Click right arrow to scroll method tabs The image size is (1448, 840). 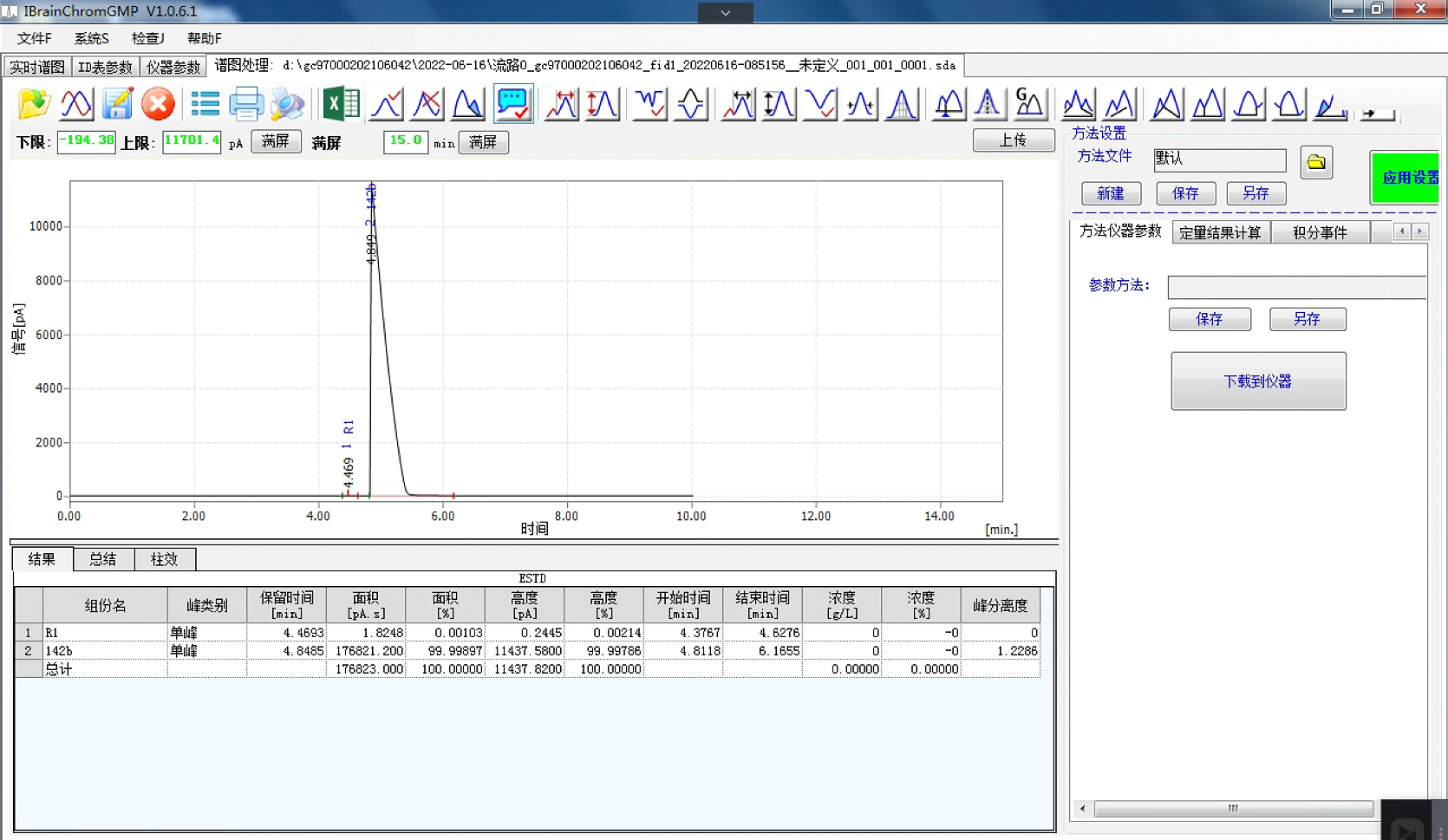tap(1420, 231)
